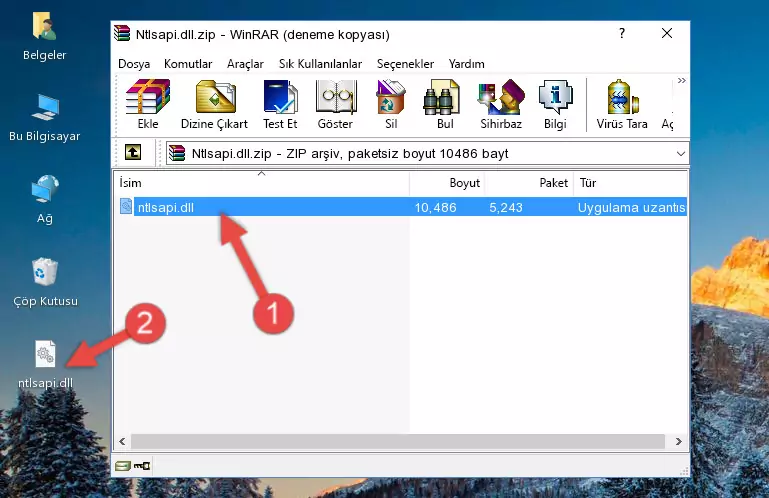The height and width of the screenshot is (498, 769).
Task: Click the 5,243 packed size value
Action: click(506, 208)
